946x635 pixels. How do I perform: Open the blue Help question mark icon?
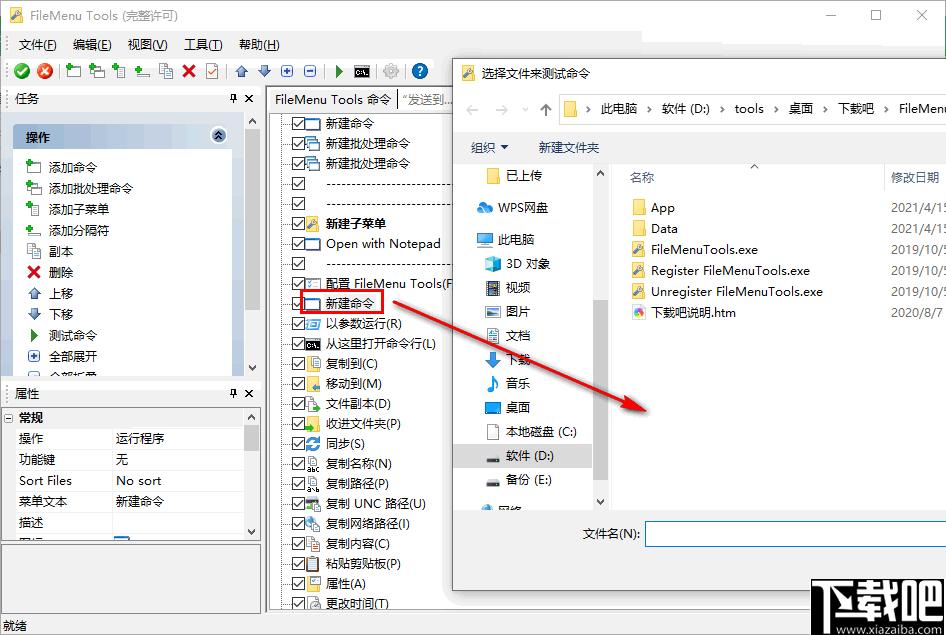tap(418, 71)
